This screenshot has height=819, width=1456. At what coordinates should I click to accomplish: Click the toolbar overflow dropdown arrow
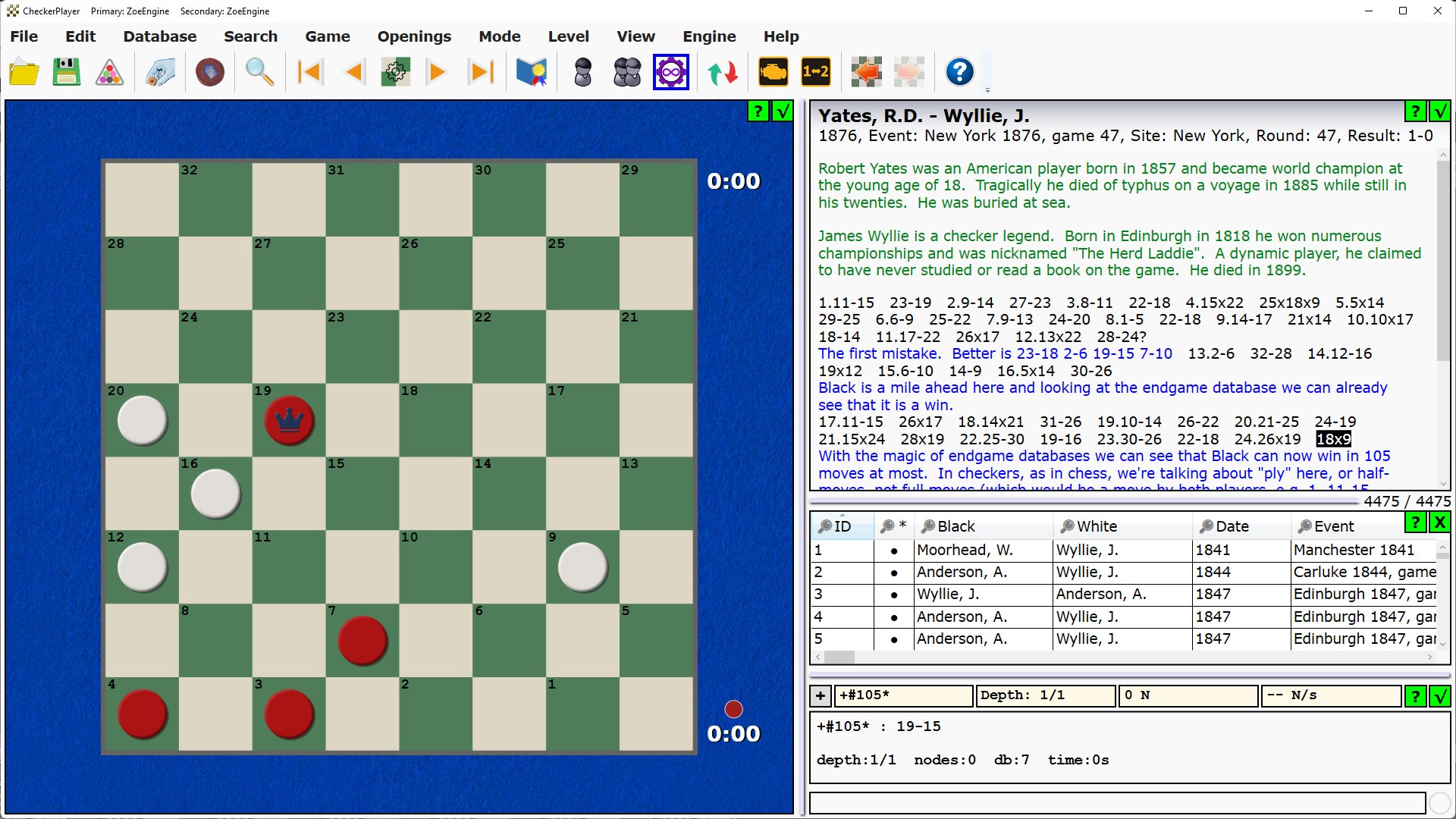[x=987, y=90]
